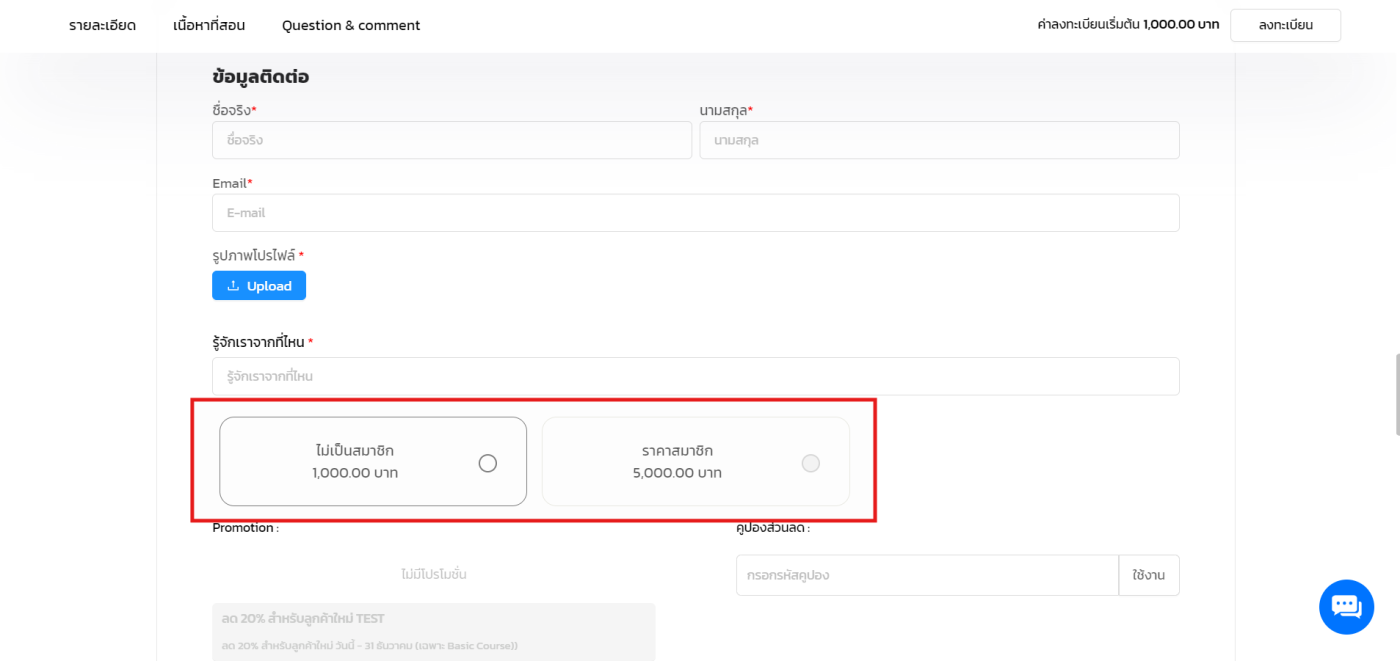The width and height of the screenshot is (1400, 661).
Task: Click the ใช้งาน coupon apply button
Action: tap(1148, 575)
